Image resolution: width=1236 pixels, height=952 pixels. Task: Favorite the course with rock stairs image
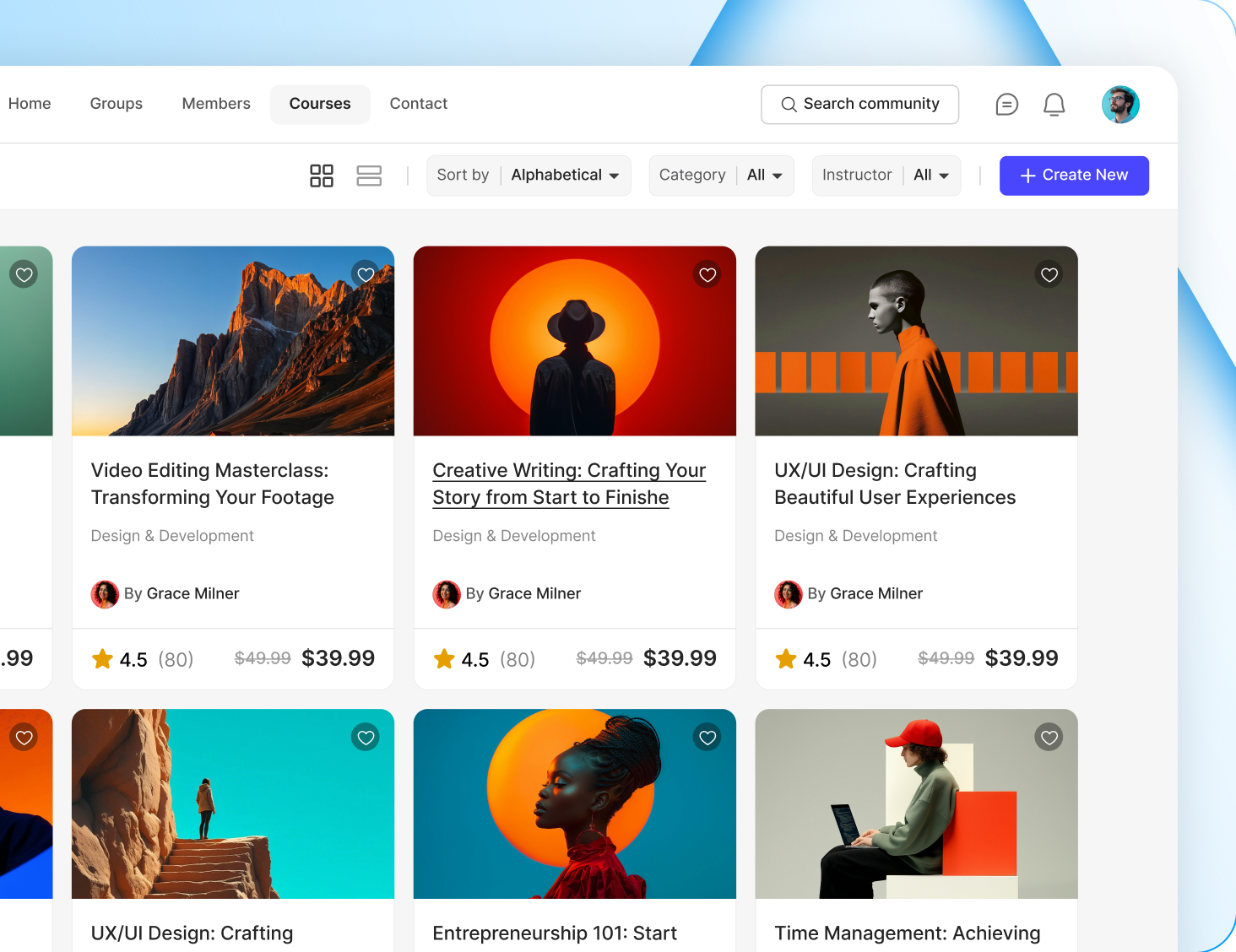366,738
